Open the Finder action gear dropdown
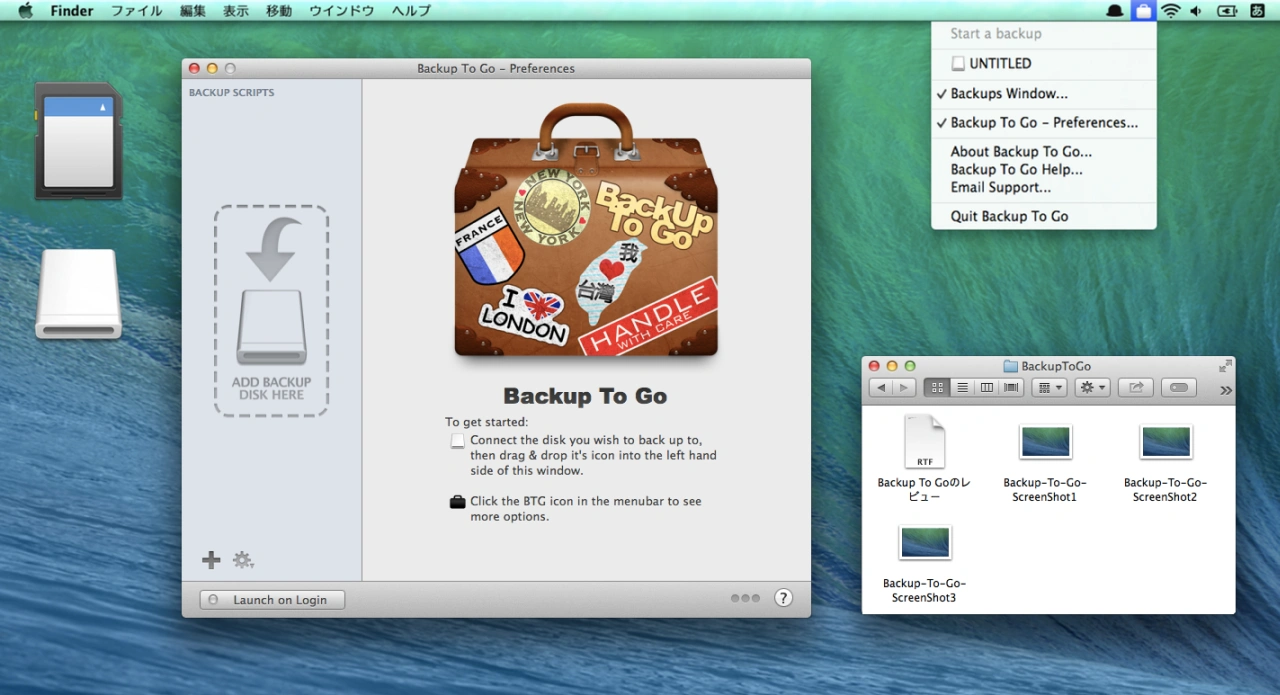1280x695 pixels. click(x=1092, y=388)
